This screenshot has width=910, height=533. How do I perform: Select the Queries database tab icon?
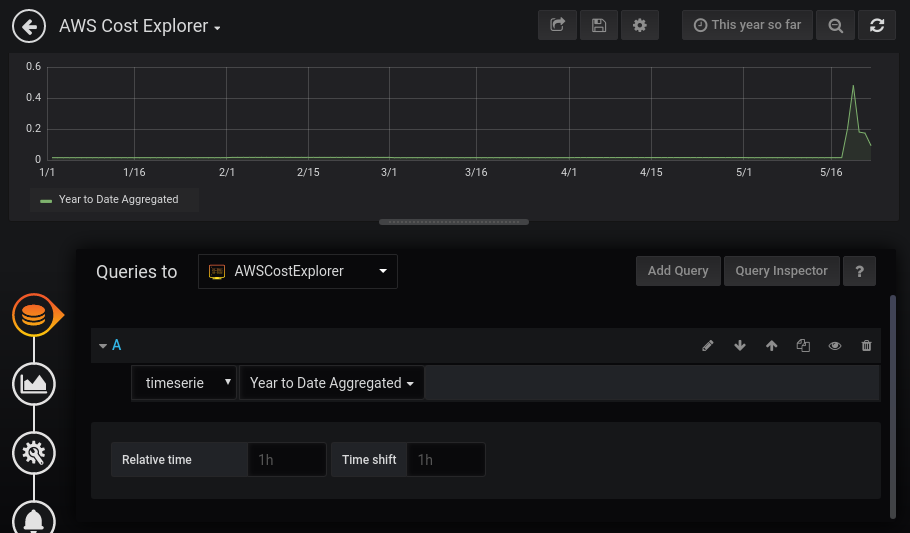click(x=34, y=315)
